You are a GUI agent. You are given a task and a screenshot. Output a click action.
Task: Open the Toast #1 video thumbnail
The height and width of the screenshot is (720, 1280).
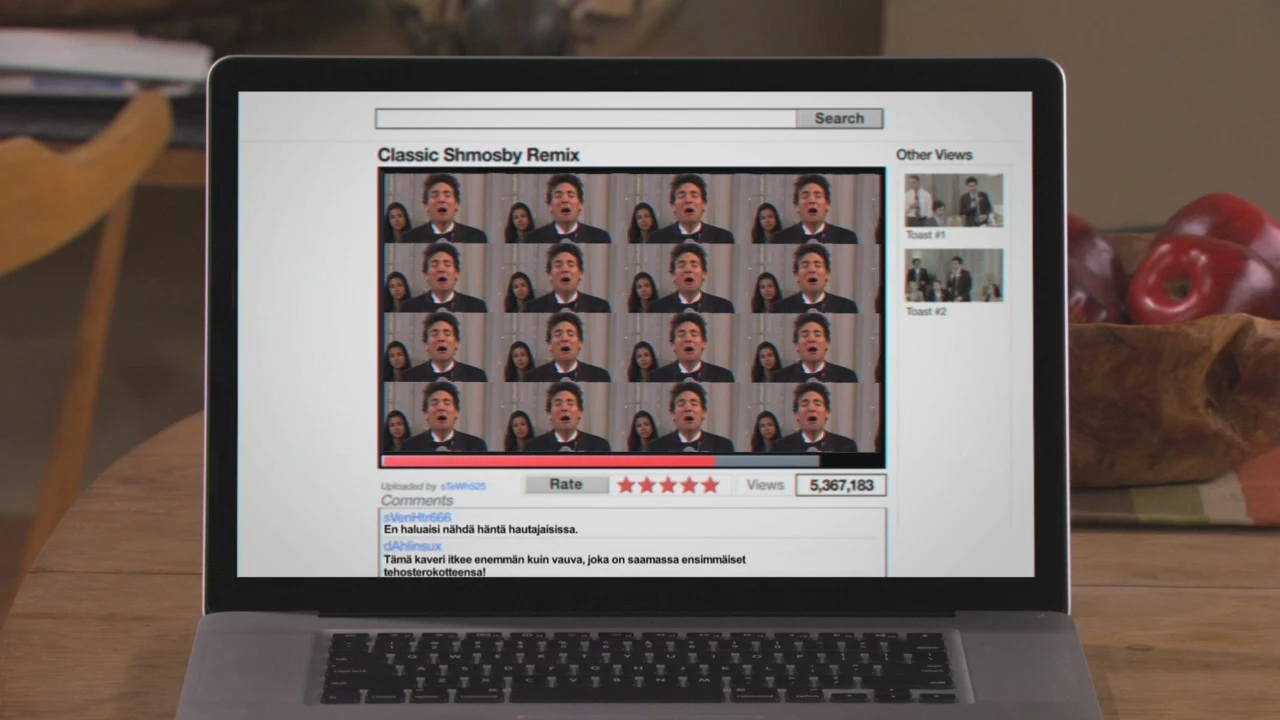point(953,200)
